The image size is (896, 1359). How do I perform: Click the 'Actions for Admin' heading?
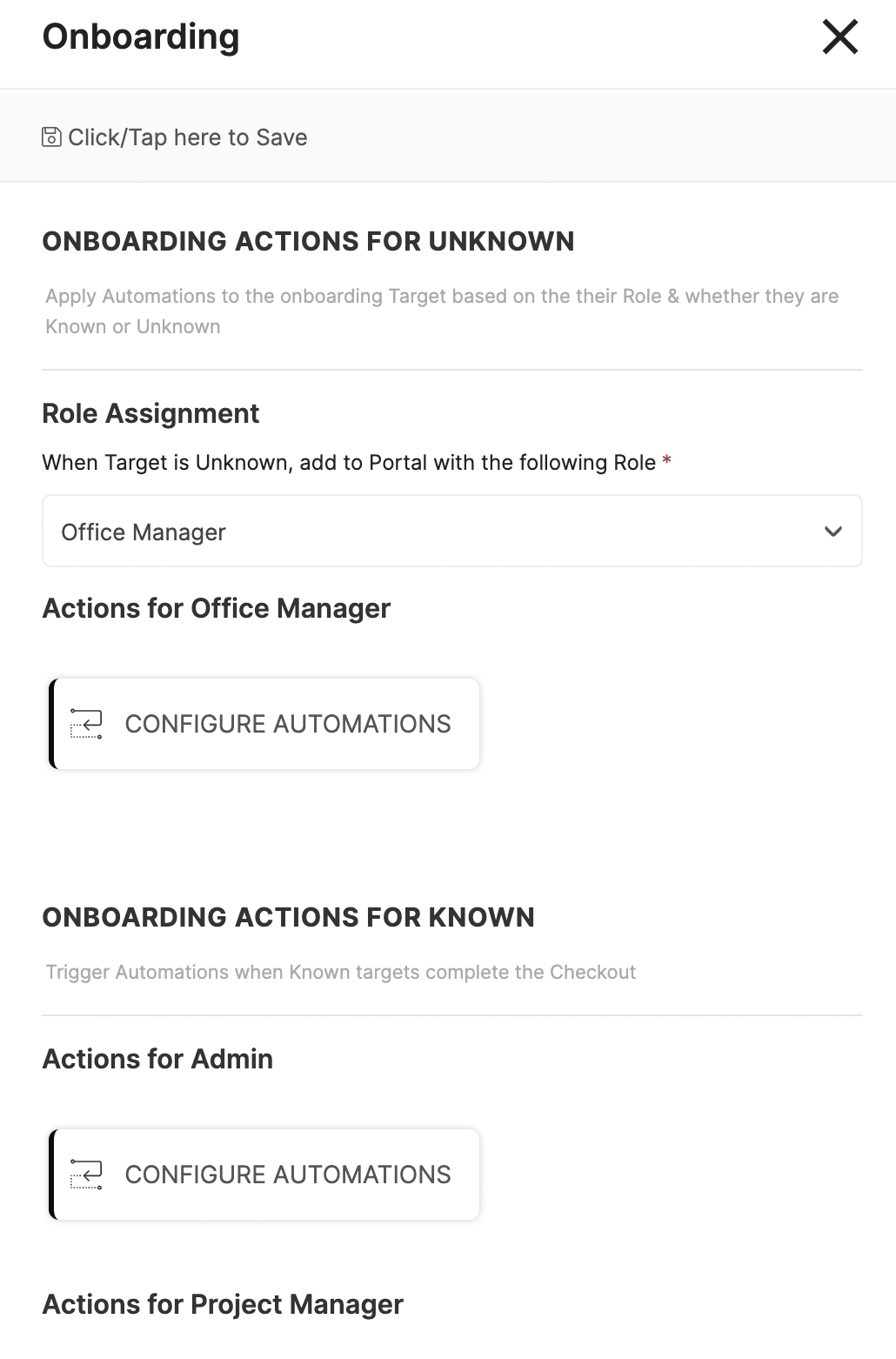157,1059
